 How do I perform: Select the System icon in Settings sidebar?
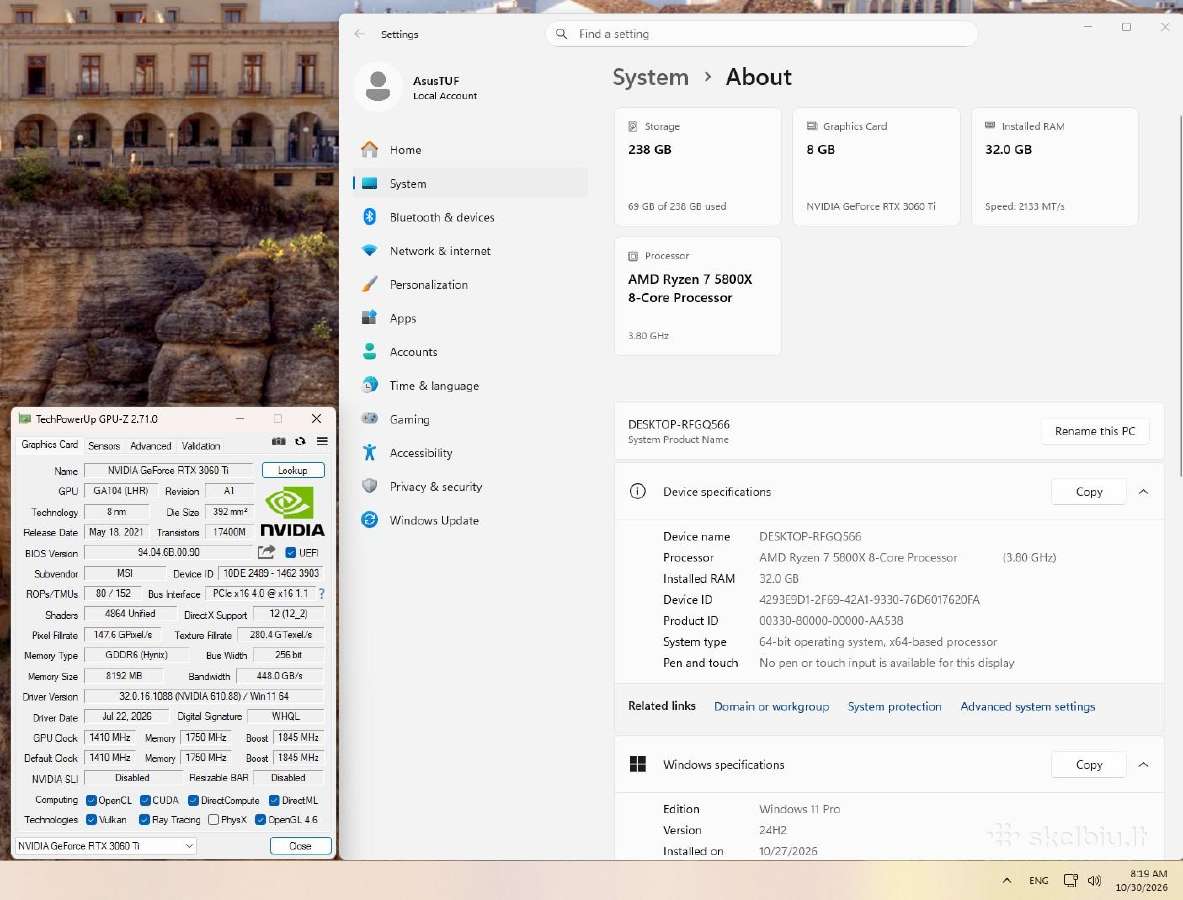369,183
